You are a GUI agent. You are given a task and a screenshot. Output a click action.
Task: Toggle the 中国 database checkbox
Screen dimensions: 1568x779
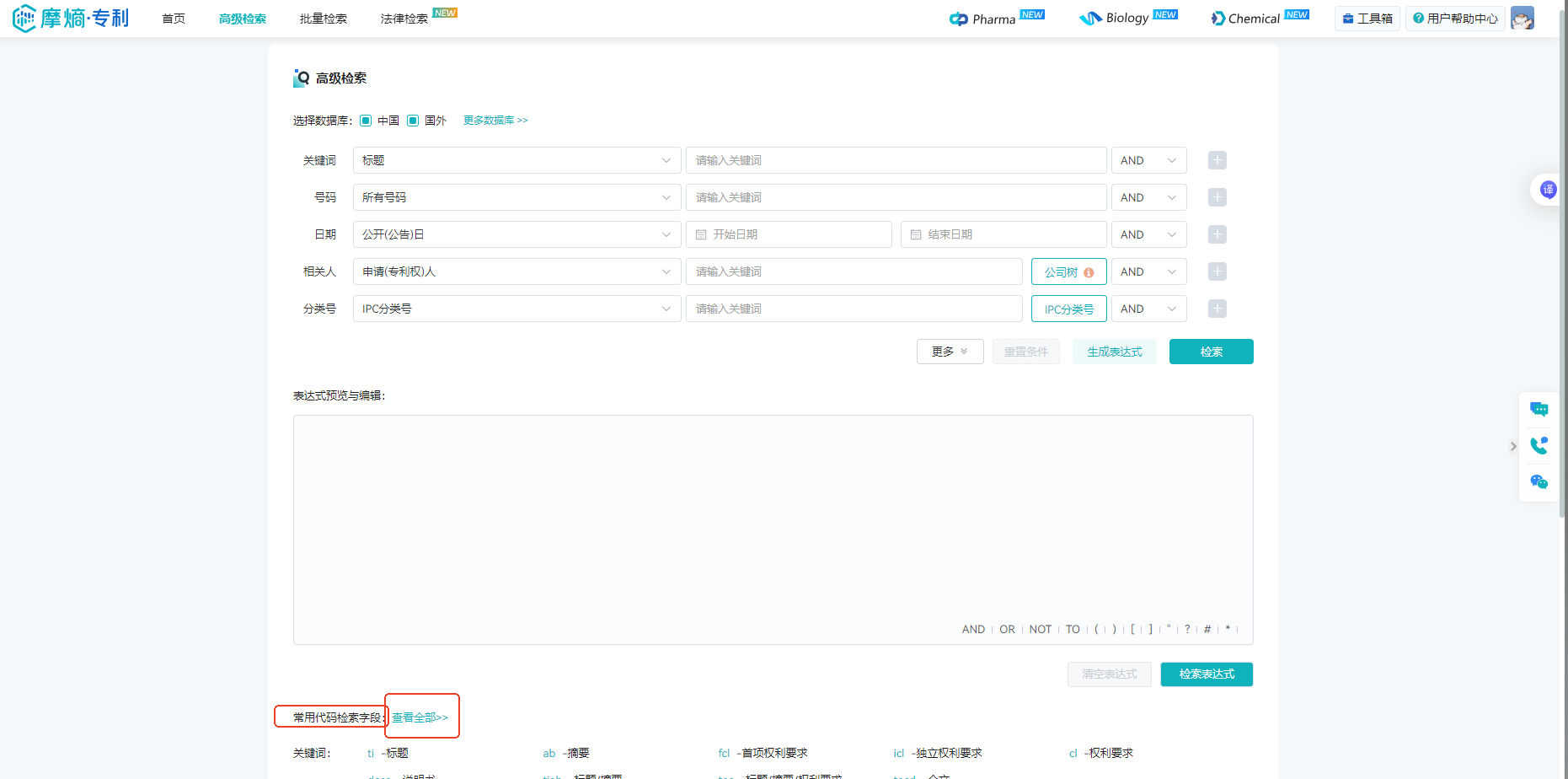click(366, 121)
